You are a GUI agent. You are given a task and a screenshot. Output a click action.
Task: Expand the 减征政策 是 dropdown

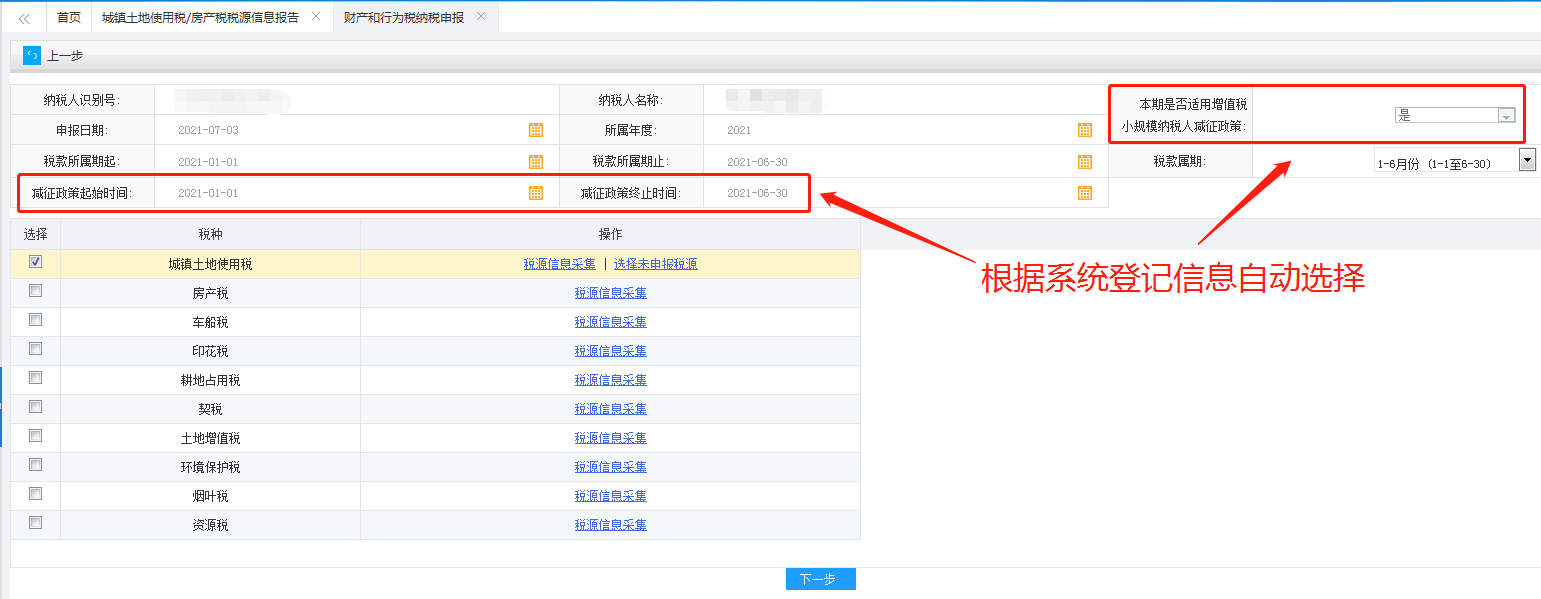click(x=1506, y=116)
